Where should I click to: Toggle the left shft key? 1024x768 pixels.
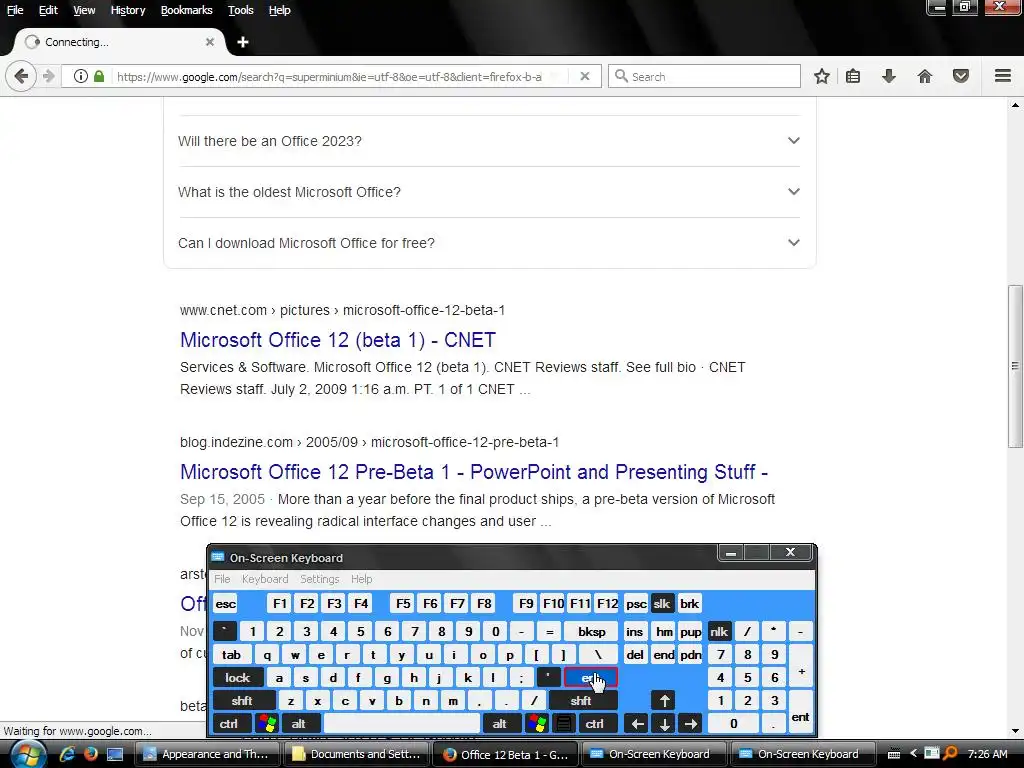point(242,701)
